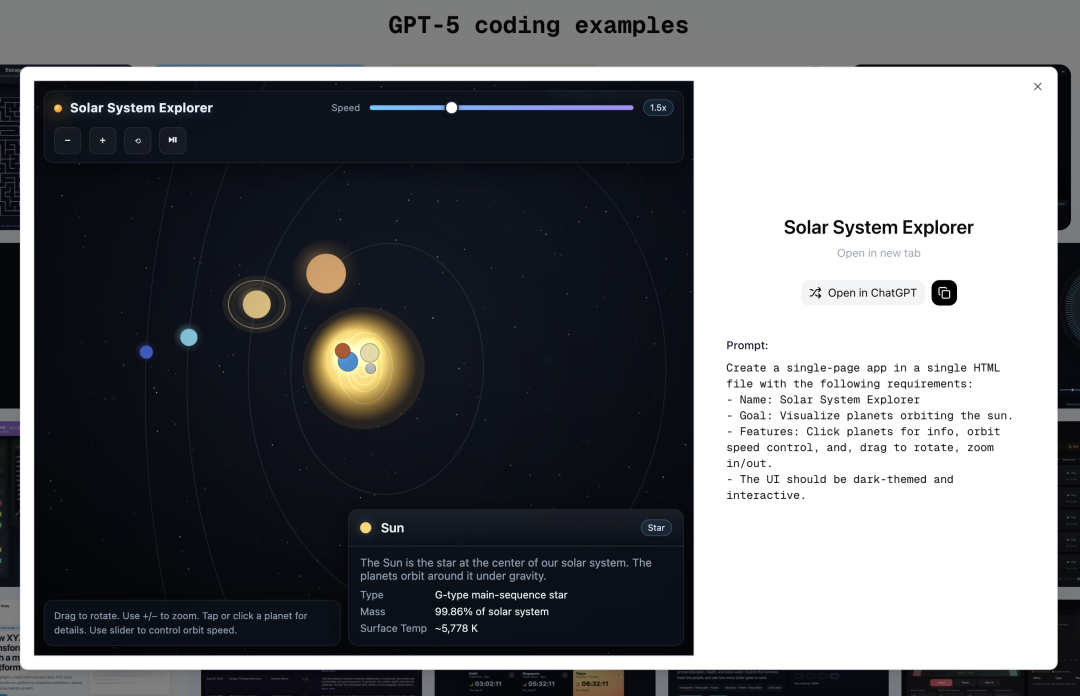Click the Drag to rotate hint text

point(181,623)
